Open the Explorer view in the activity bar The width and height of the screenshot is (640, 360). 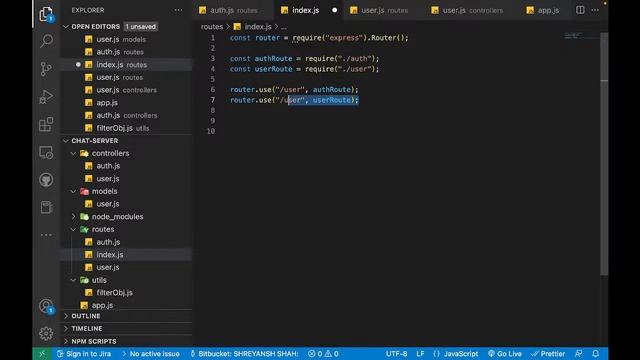(46, 14)
